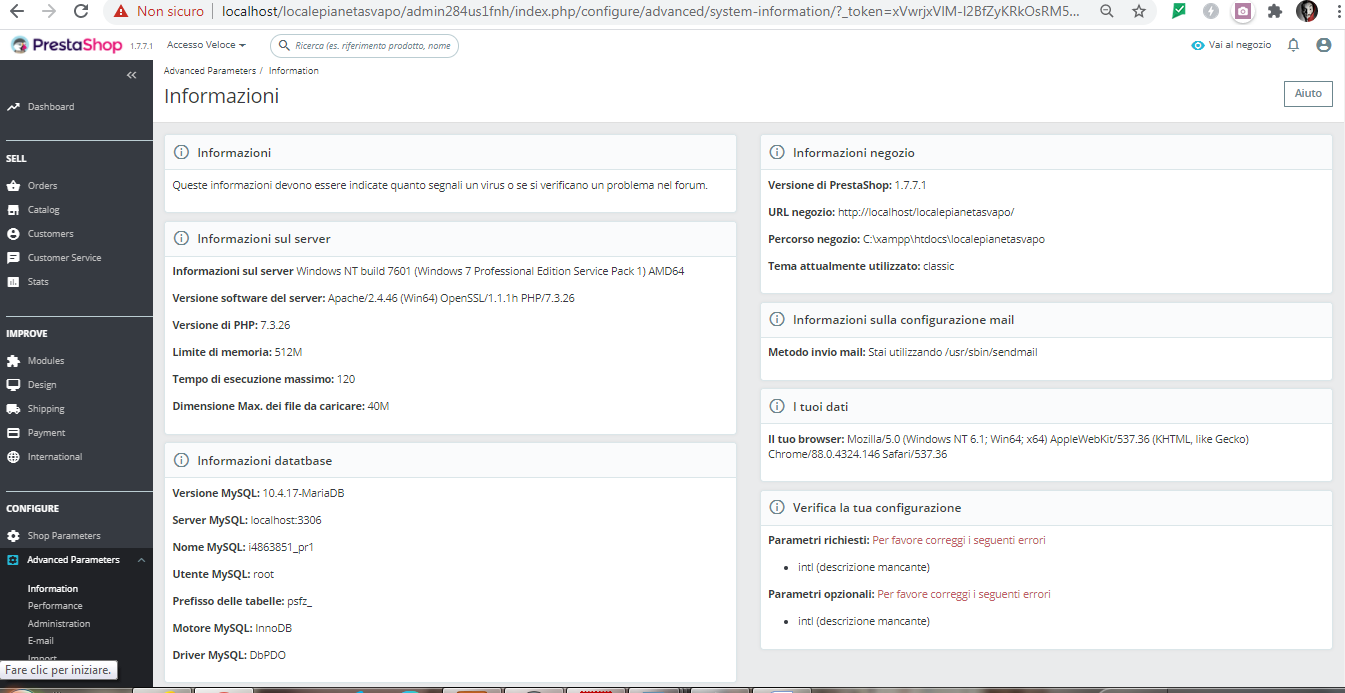Screen dimensions: 1345x693
Task: Click 'Stai utilizzando /usr/sbin/sendmail' text
Action: [953, 352]
